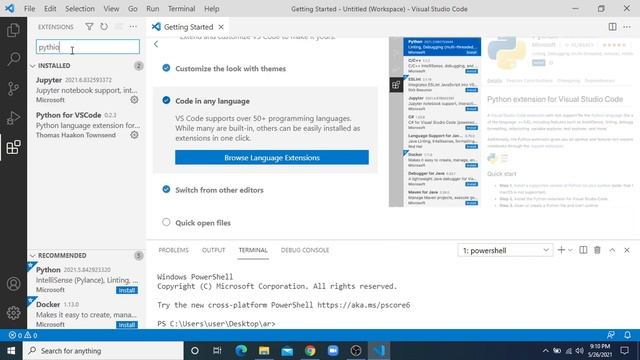Install the Docker extension

coord(127,325)
